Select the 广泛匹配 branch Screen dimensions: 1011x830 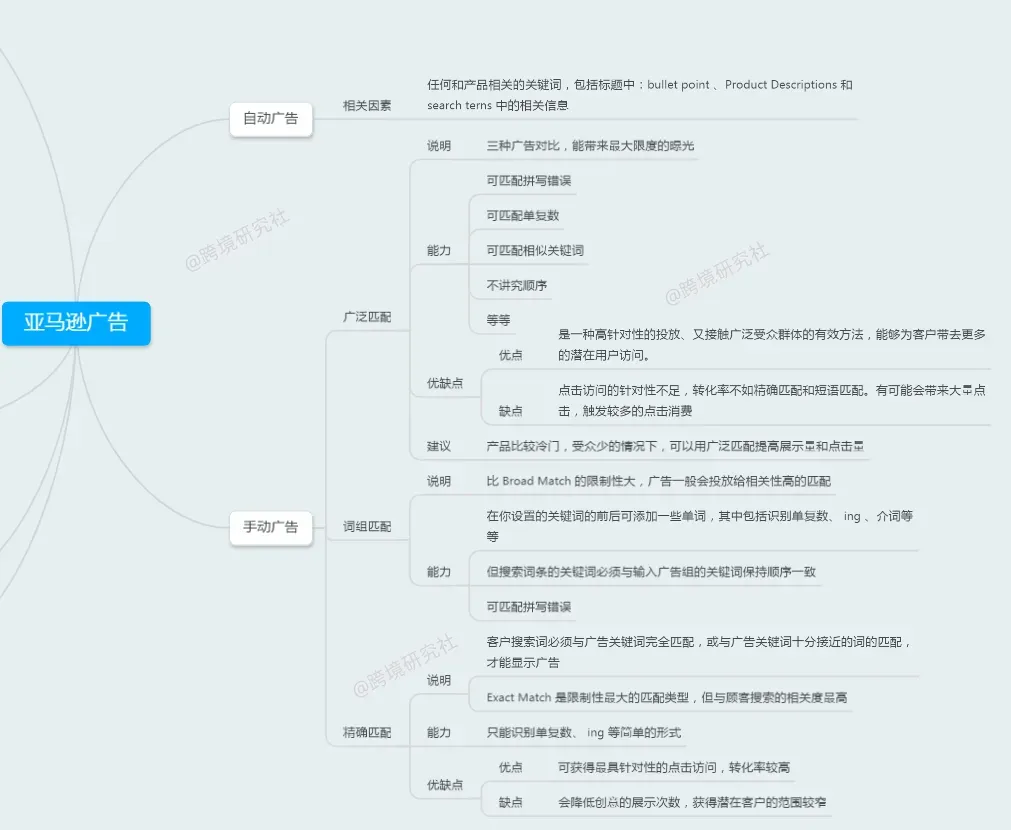pyautogui.click(x=367, y=317)
